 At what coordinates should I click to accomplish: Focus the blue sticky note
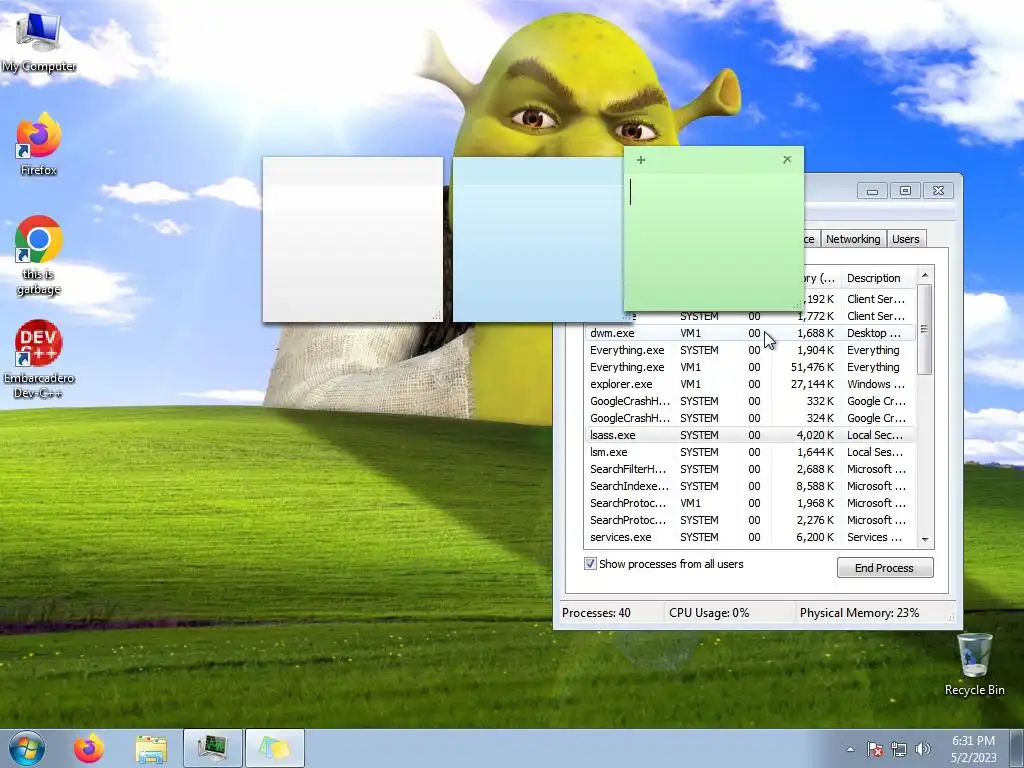click(x=537, y=240)
